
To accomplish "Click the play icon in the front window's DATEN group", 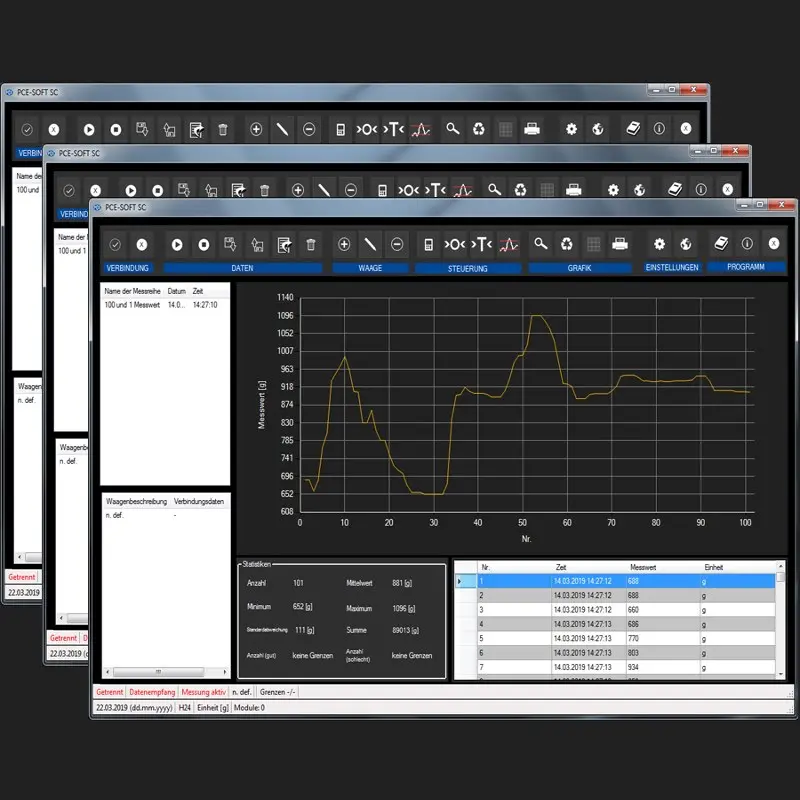I will coord(177,244).
